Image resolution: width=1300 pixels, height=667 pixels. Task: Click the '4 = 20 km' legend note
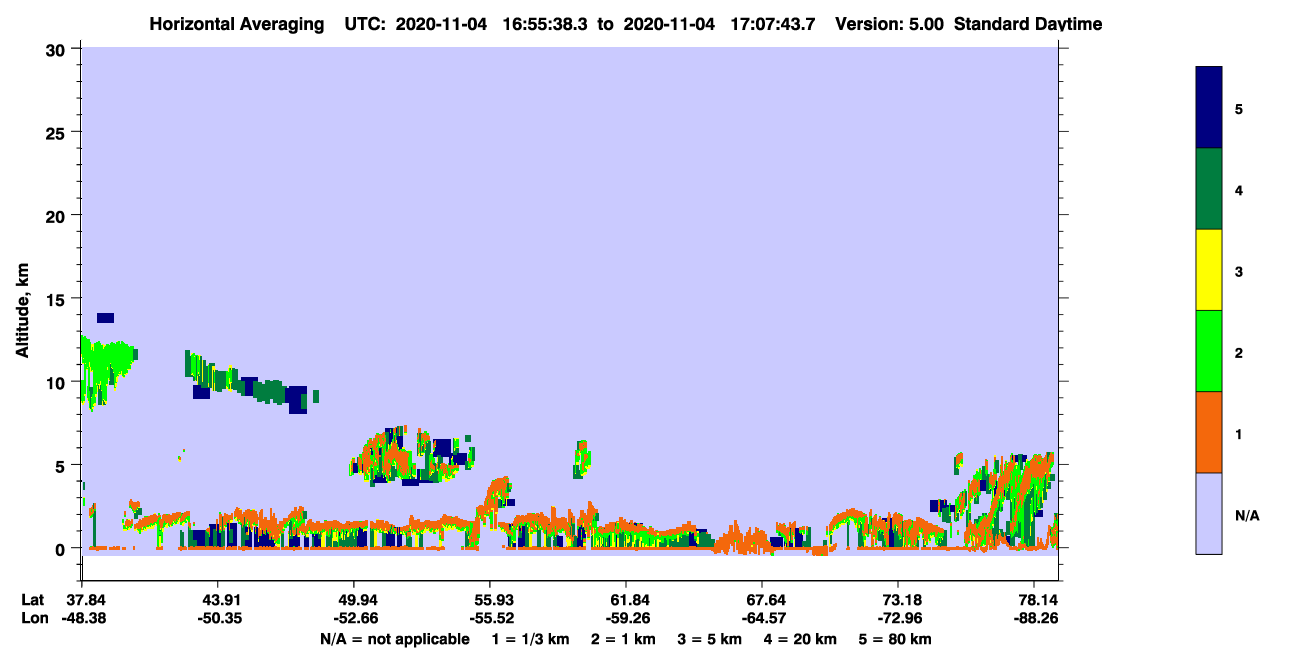[x=800, y=639]
